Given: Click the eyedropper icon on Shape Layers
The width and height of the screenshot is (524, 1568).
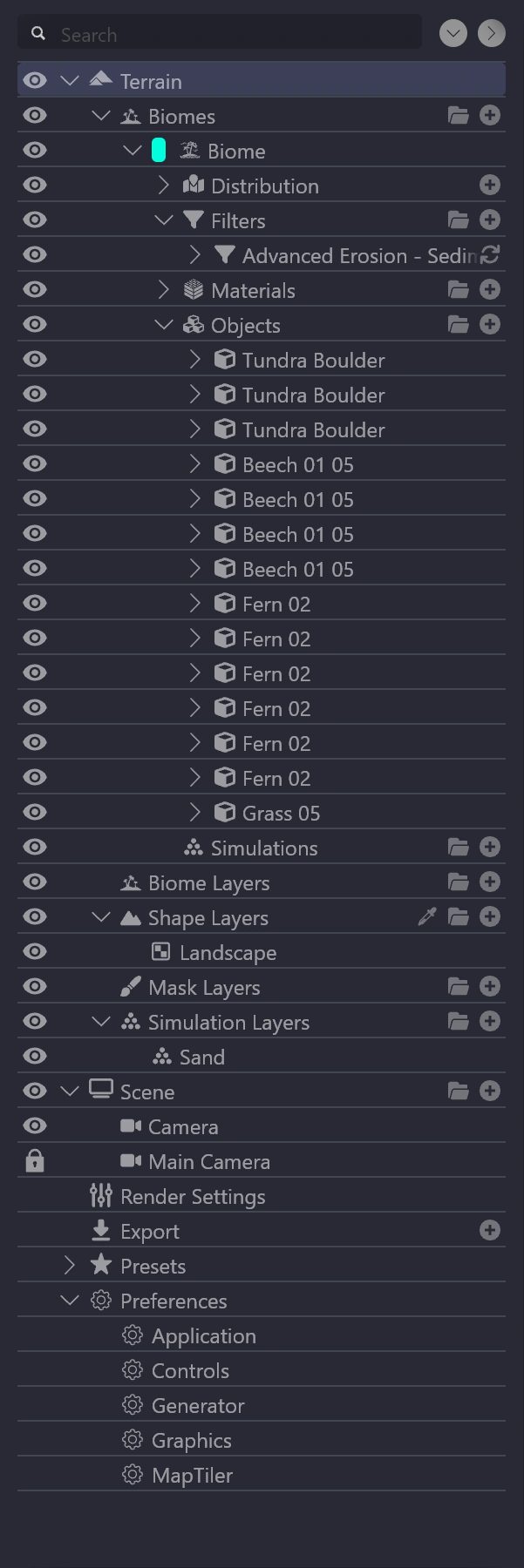Looking at the screenshot, I should [427, 916].
